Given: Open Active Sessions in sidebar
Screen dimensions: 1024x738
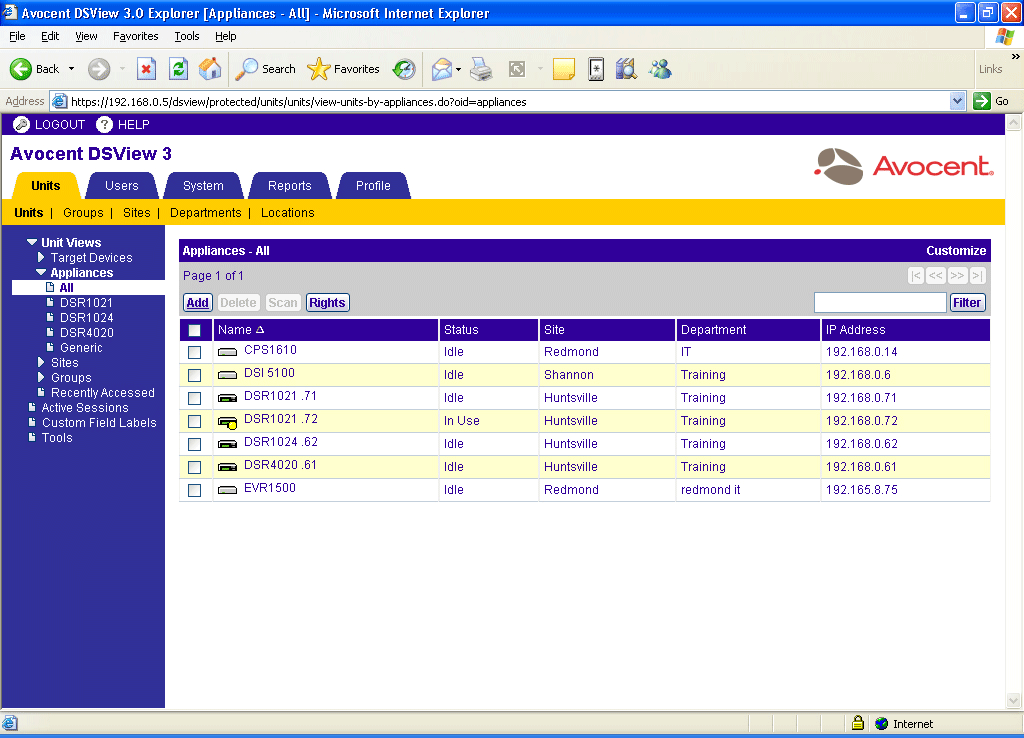Looking at the screenshot, I should click(85, 408).
